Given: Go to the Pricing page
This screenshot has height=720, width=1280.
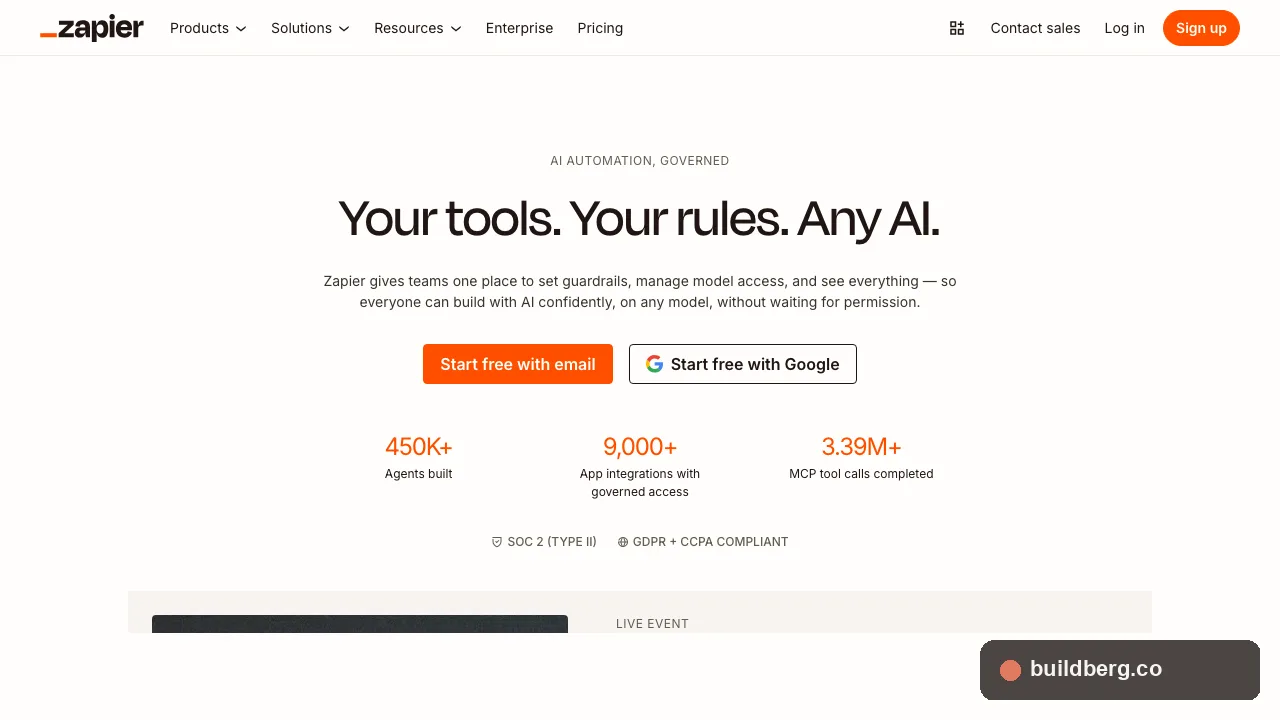Looking at the screenshot, I should [600, 28].
